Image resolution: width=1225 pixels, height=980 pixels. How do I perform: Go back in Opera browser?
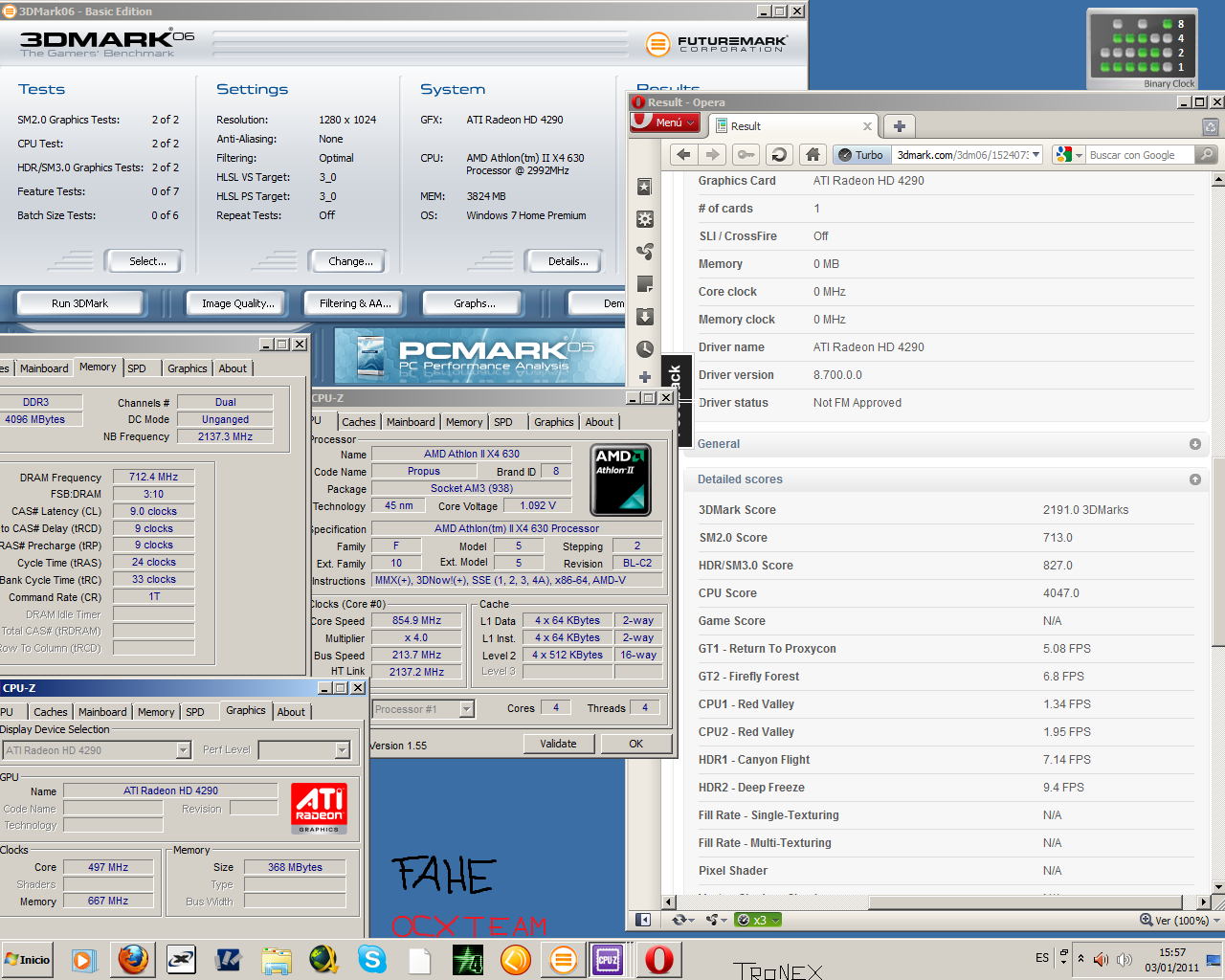683,154
